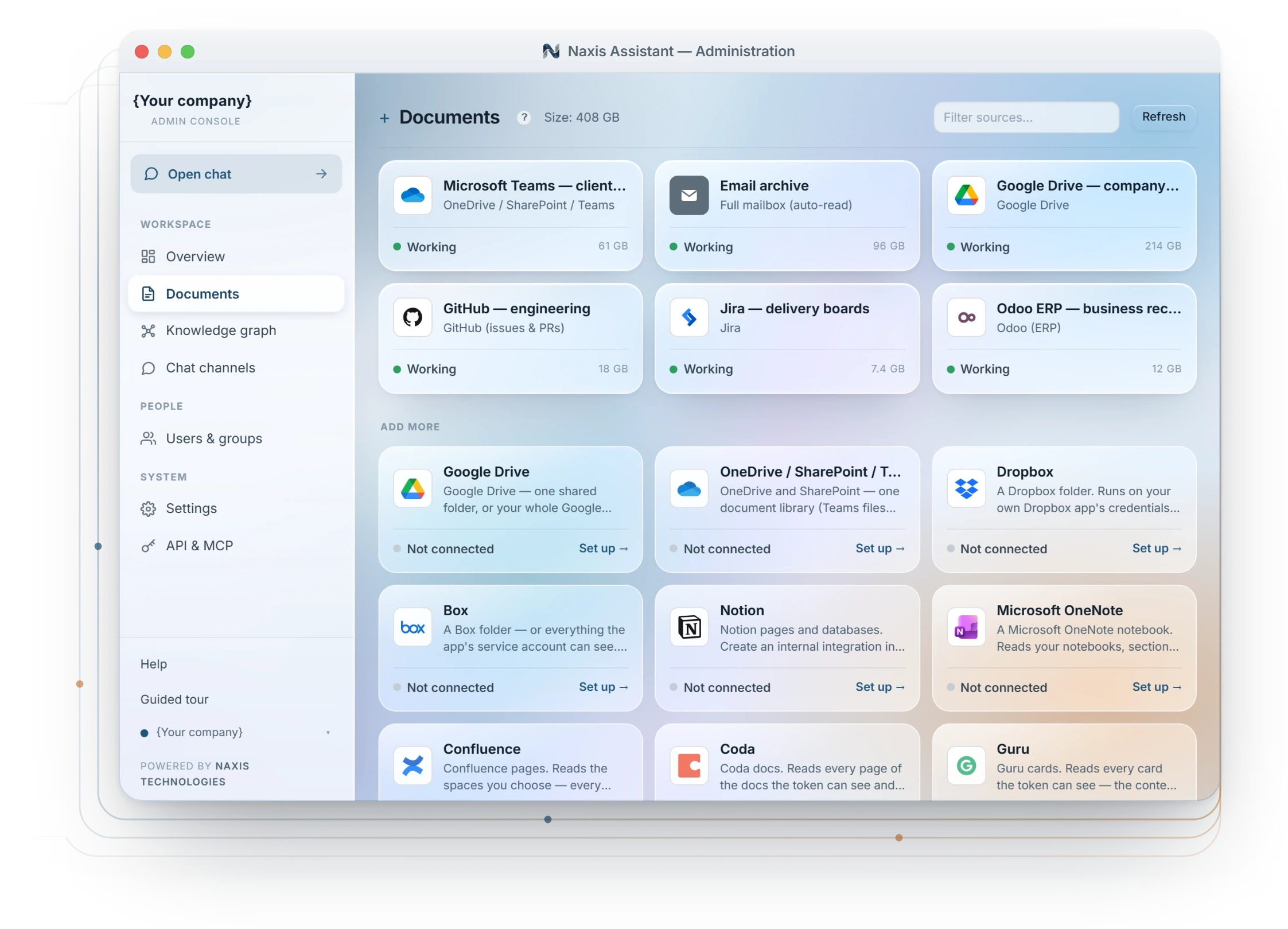
Task: Set up the Notion source
Action: pos(880,687)
